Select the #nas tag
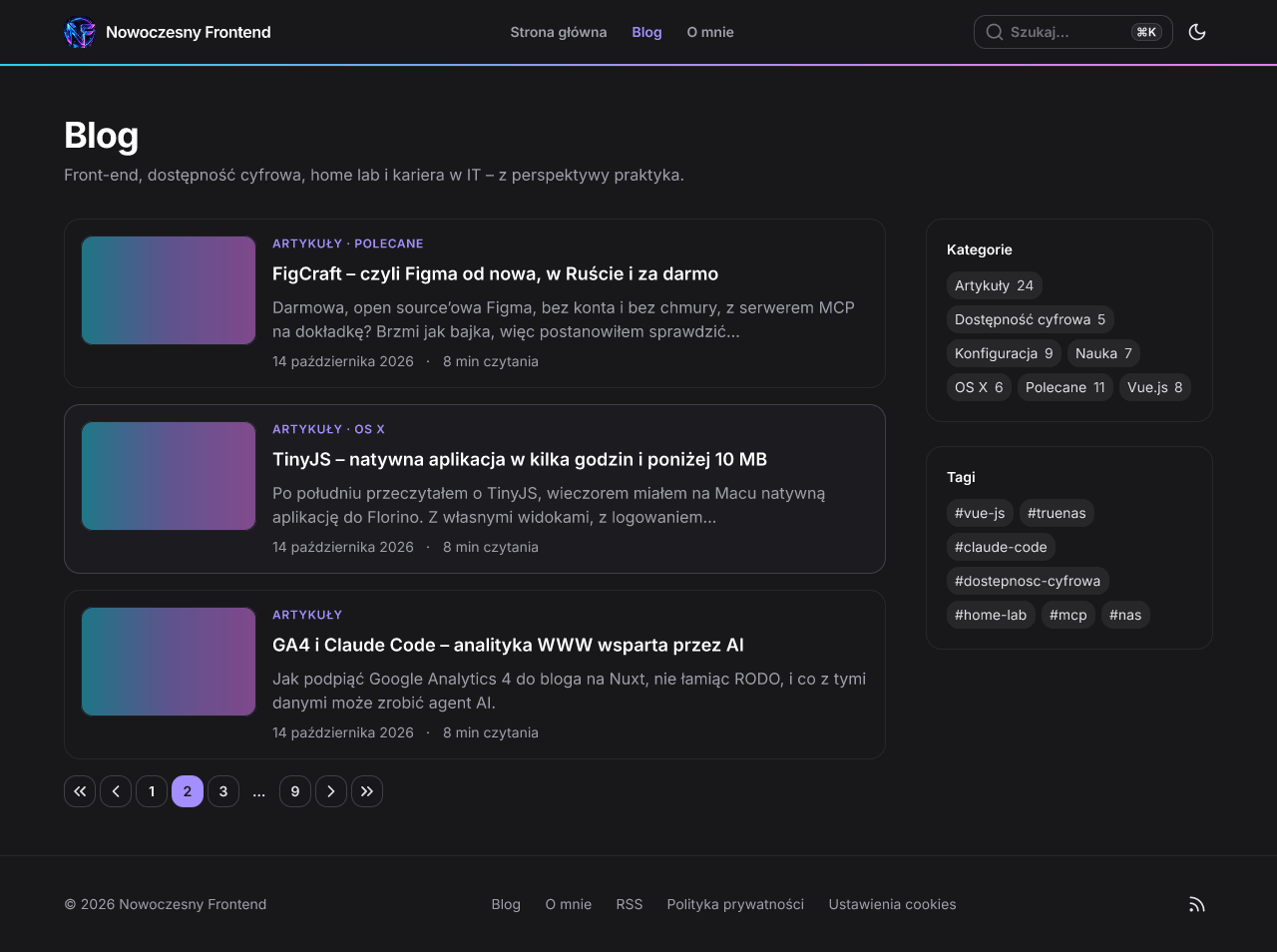The image size is (1277, 952). pyautogui.click(x=1125, y=615)
